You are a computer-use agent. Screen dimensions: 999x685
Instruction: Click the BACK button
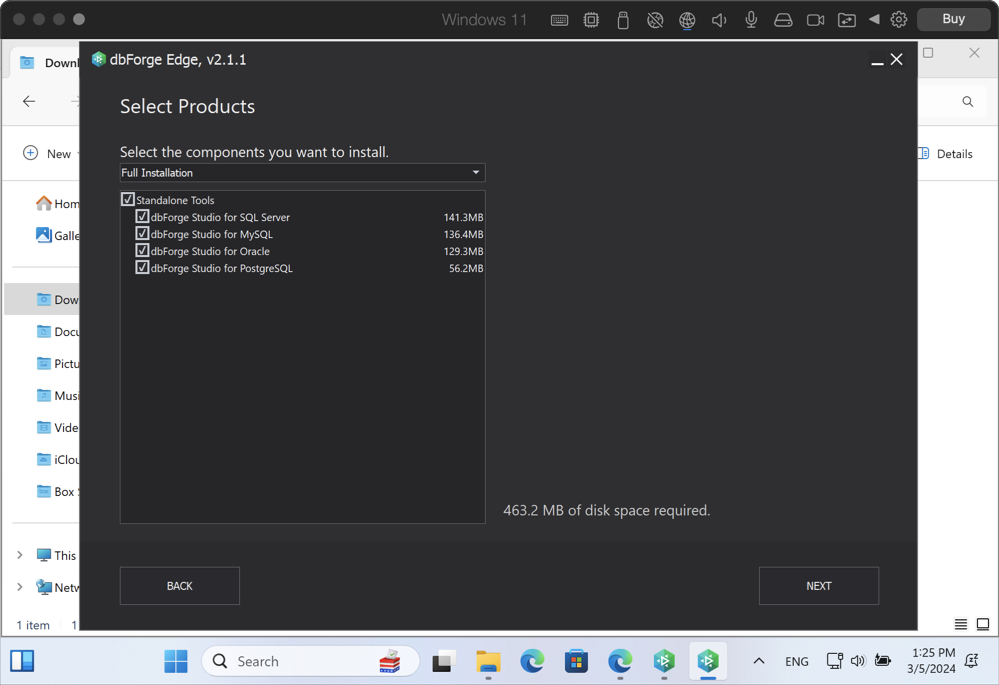point(180,586)
